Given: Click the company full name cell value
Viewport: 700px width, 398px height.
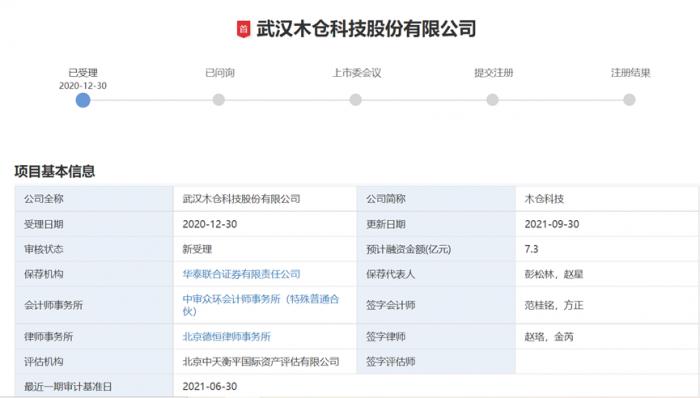Looking at the screenshot, I should pyautogui.click(x=241, y=199).
